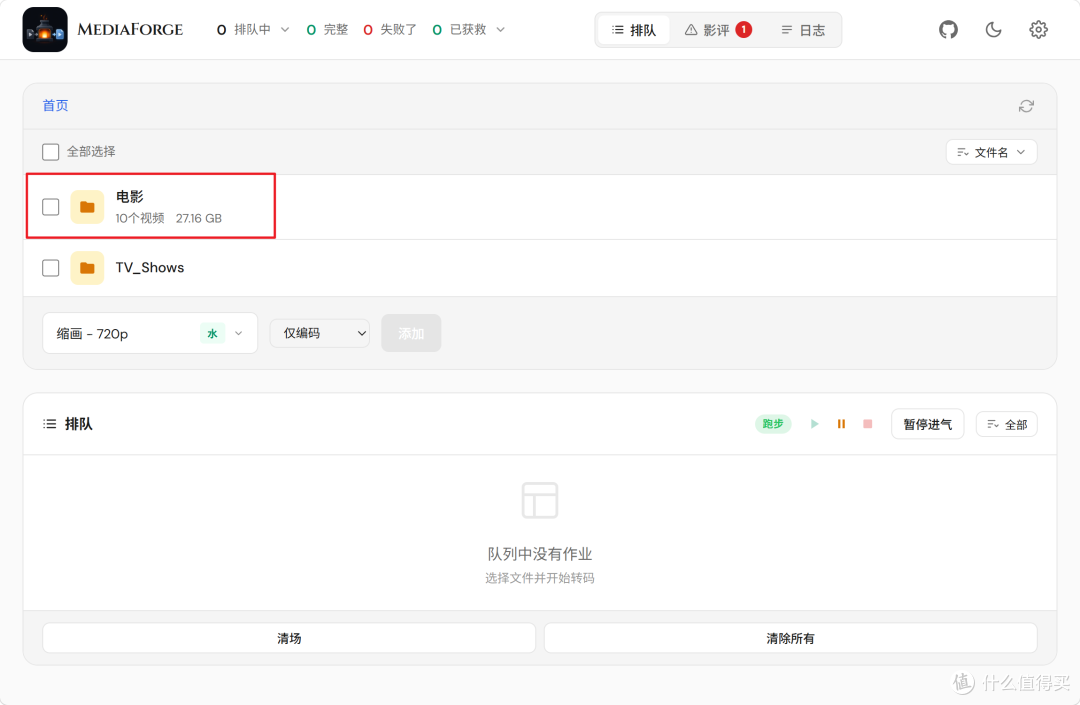The width and height of the screenshot is (1080, 705).
Task: Click the 队列中没有作业 message
Action: coord(540,554)
